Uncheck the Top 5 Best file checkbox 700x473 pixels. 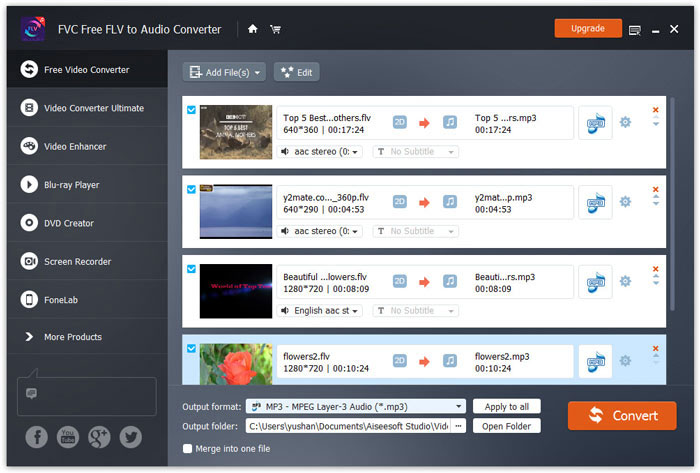(191, 110)
